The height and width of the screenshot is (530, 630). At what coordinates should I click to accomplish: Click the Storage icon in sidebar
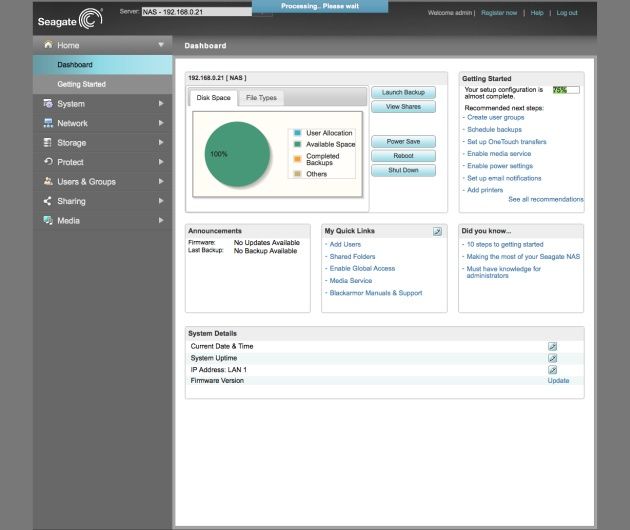[48, 142]
